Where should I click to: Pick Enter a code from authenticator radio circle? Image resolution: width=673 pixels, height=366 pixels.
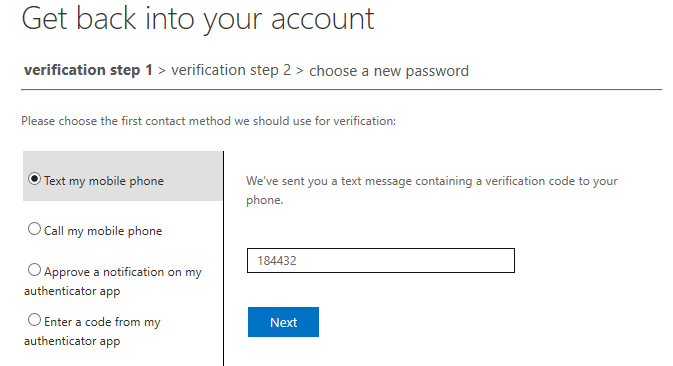[x=34, y=320]
